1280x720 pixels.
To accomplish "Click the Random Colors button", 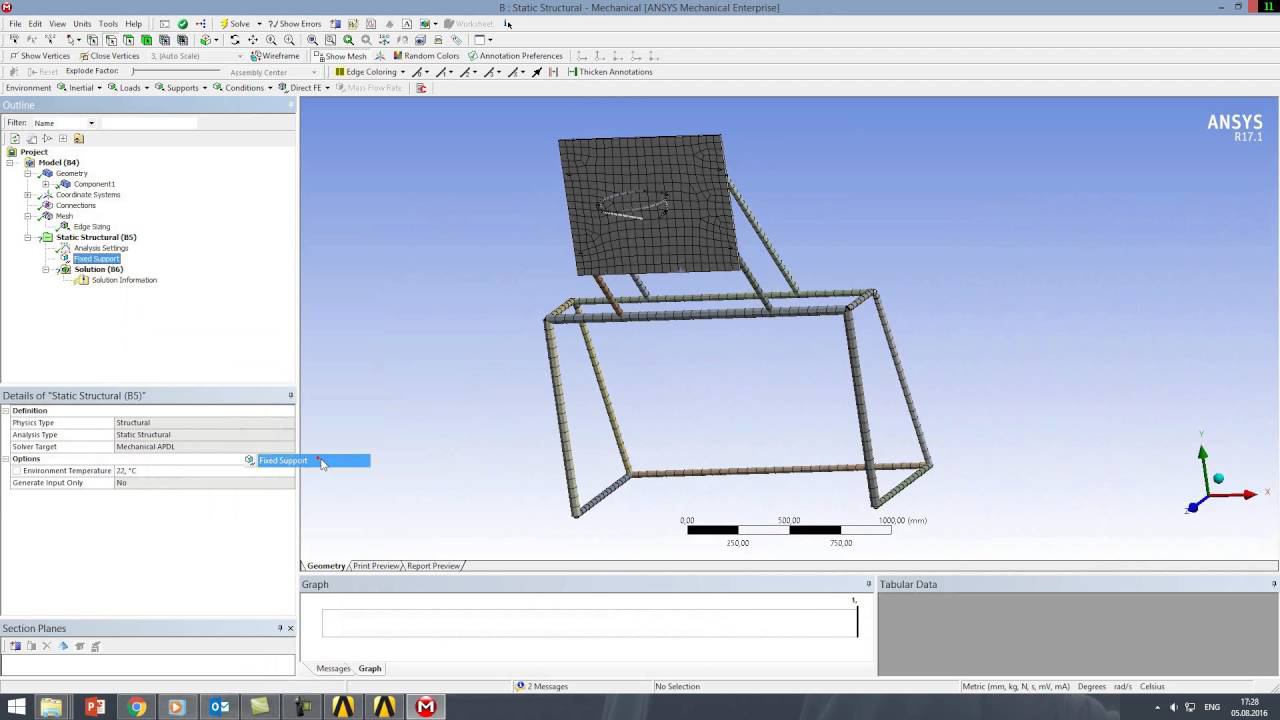I will coord(426,56).
